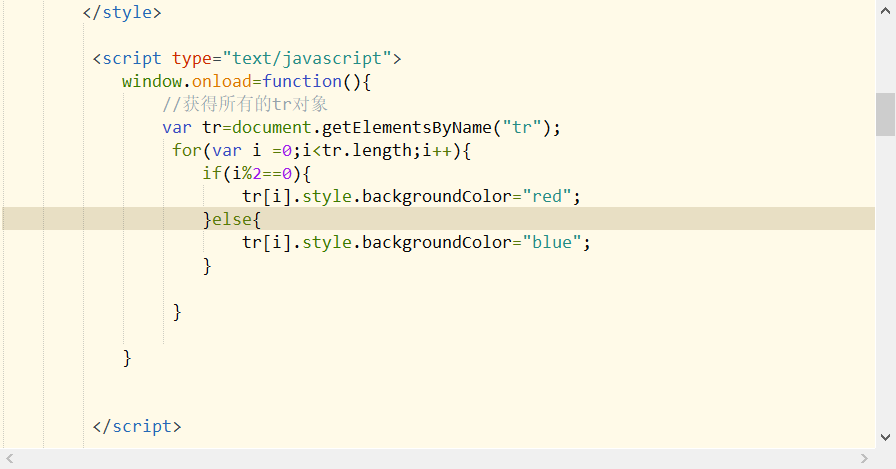Click the "red" string value

point(547,197)
